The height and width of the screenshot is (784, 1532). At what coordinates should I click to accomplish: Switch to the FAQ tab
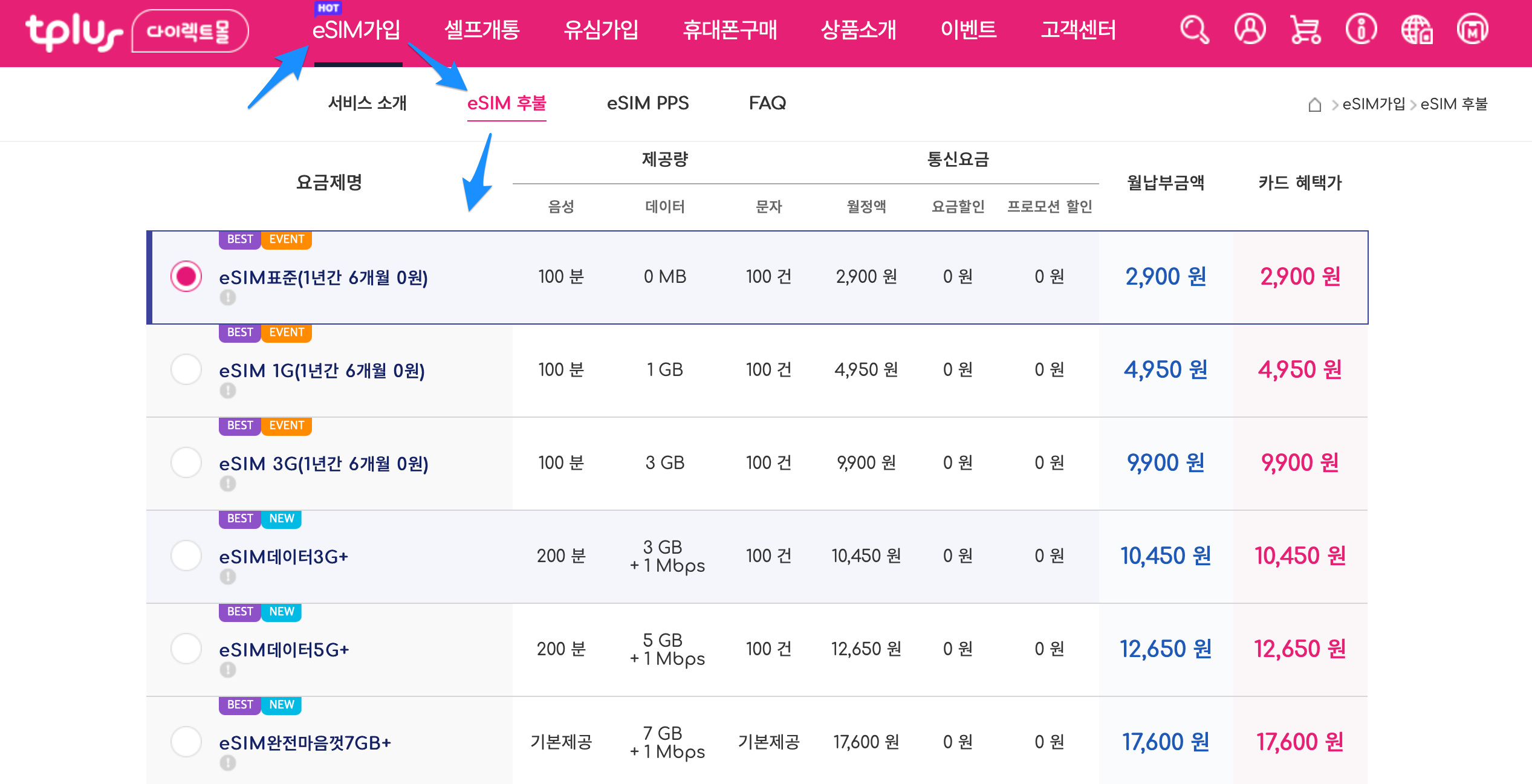click(x=767, y=103)
